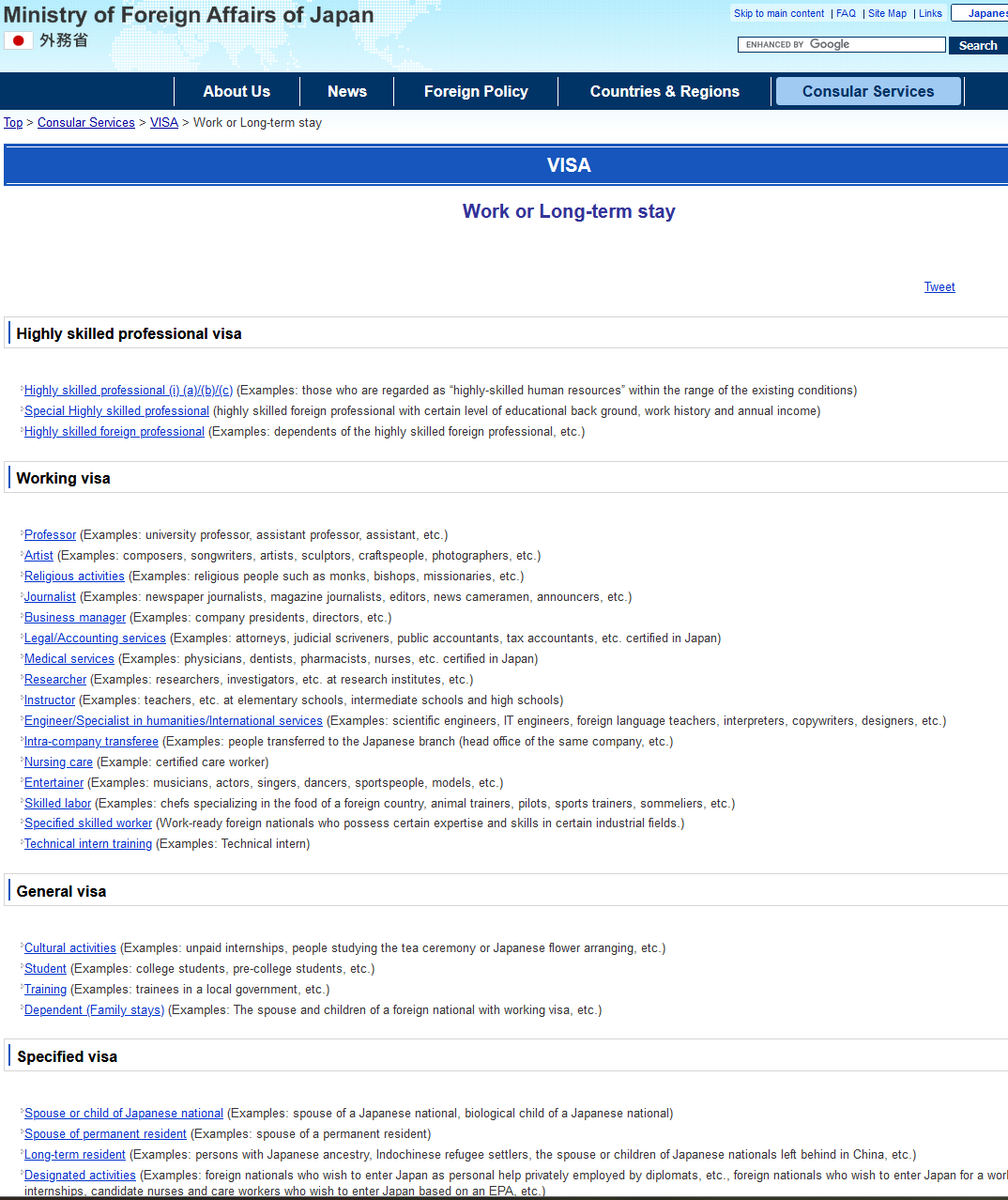Open the News menu
Viewport: 1008px width, 1200px height.
coord(347,91)
